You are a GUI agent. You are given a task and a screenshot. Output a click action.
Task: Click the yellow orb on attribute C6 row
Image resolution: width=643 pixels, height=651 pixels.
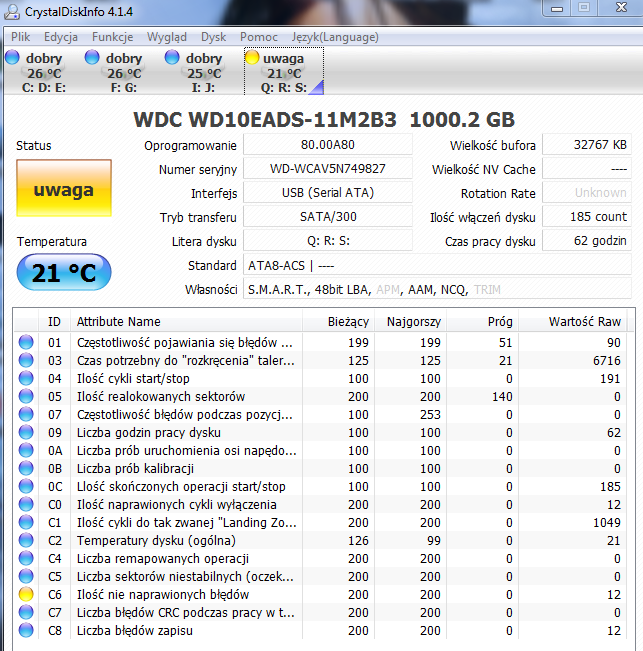coord(26,595)
